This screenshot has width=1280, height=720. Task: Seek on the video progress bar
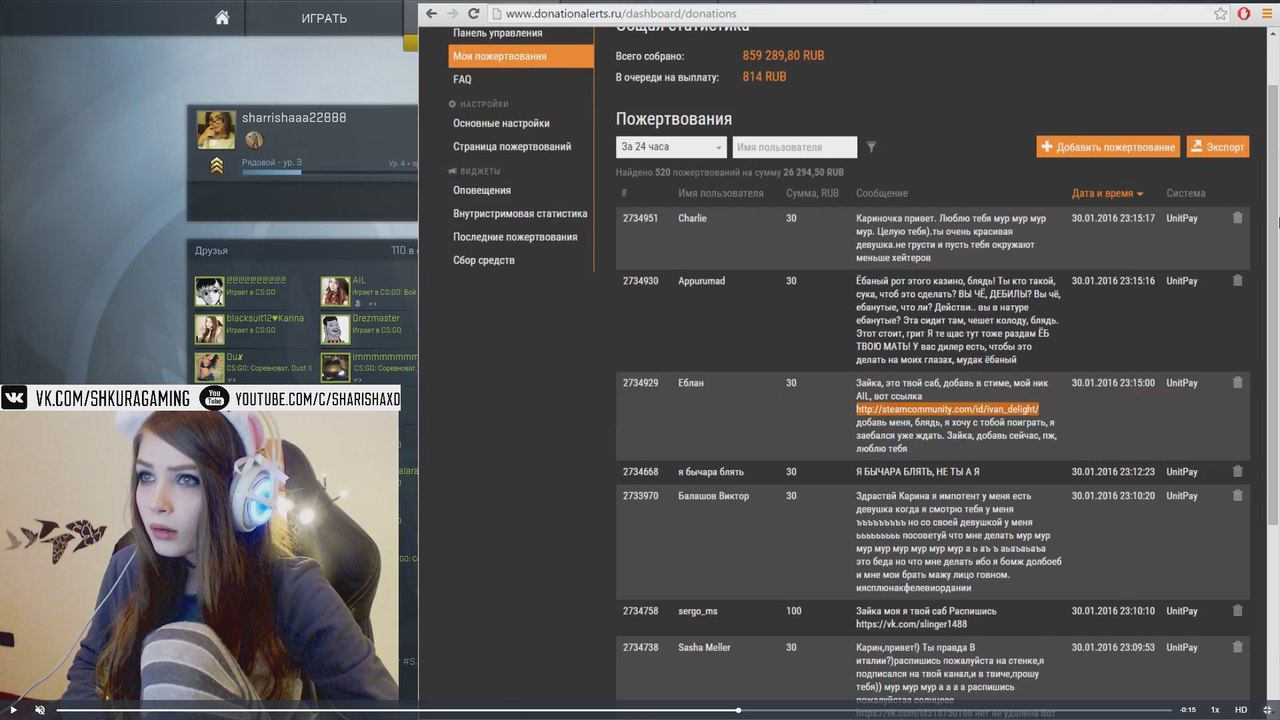click(x=613, y=710)
